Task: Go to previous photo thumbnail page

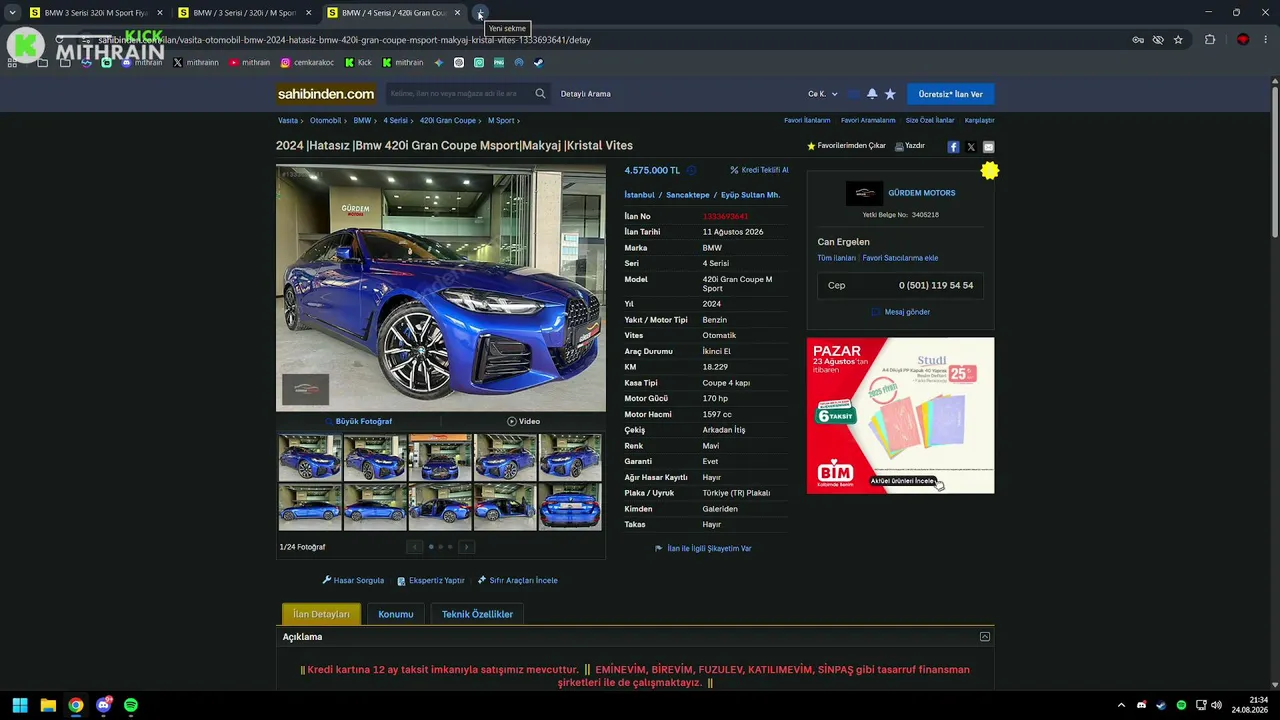Action: pyautogui.click(x=414, y=547)
